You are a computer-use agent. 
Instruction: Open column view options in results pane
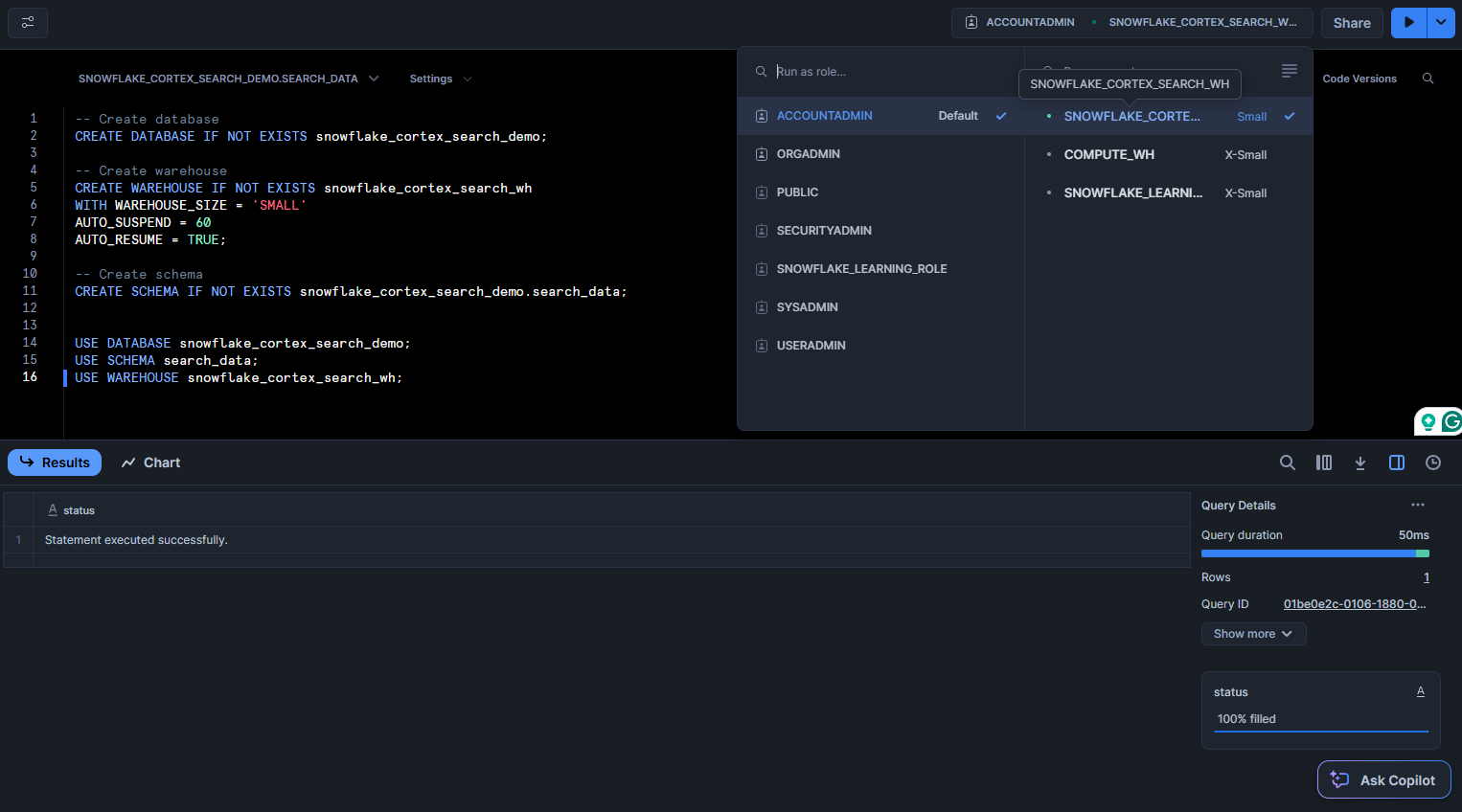click(1324, 462)
